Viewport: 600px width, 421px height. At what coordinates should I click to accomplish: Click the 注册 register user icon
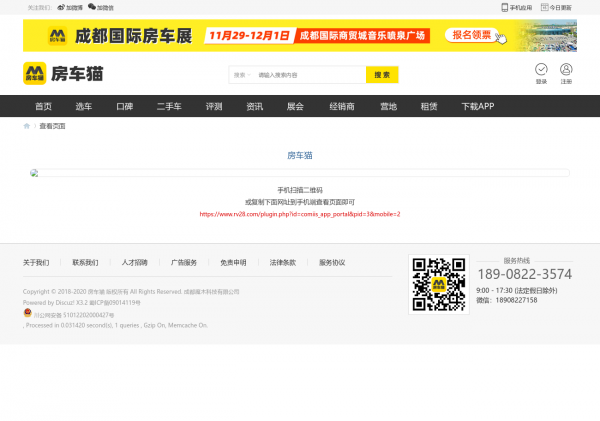click(x=566, y=69)
